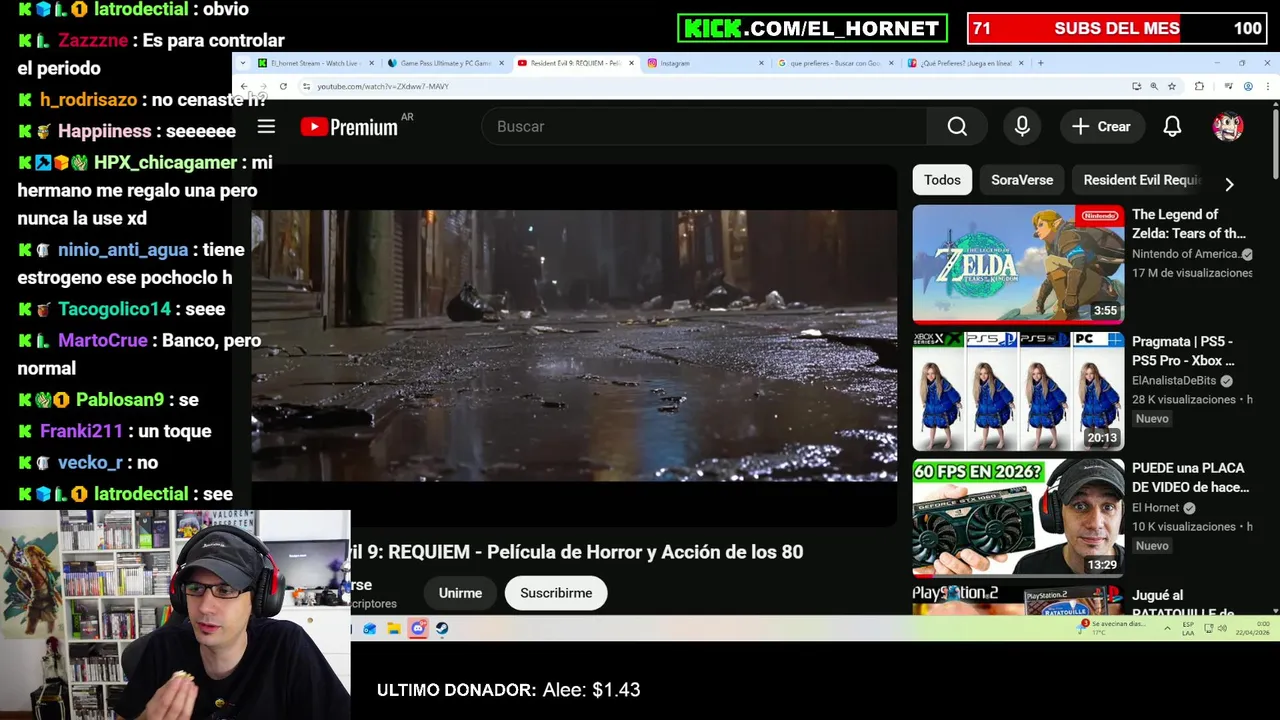The width and height of the screenshot is (1280, 720).
Task: Open the PlayStation 2 Ratatouille thumbnail
Action: (x=1018, y=600)
